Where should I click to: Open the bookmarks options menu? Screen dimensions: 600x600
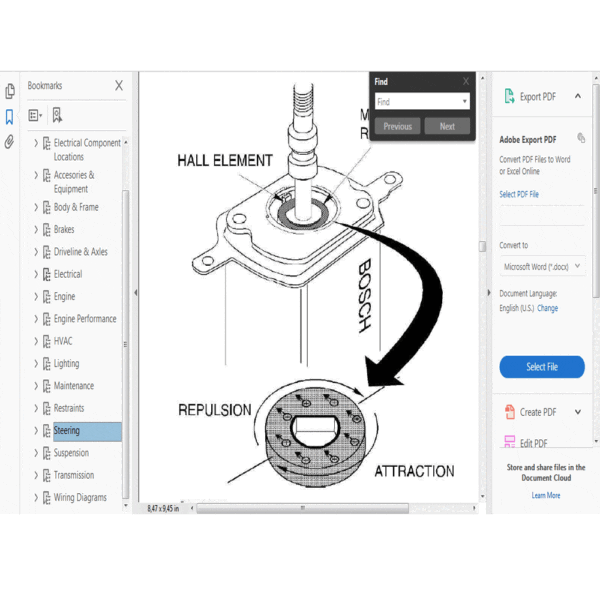click(x=35, y=115)
